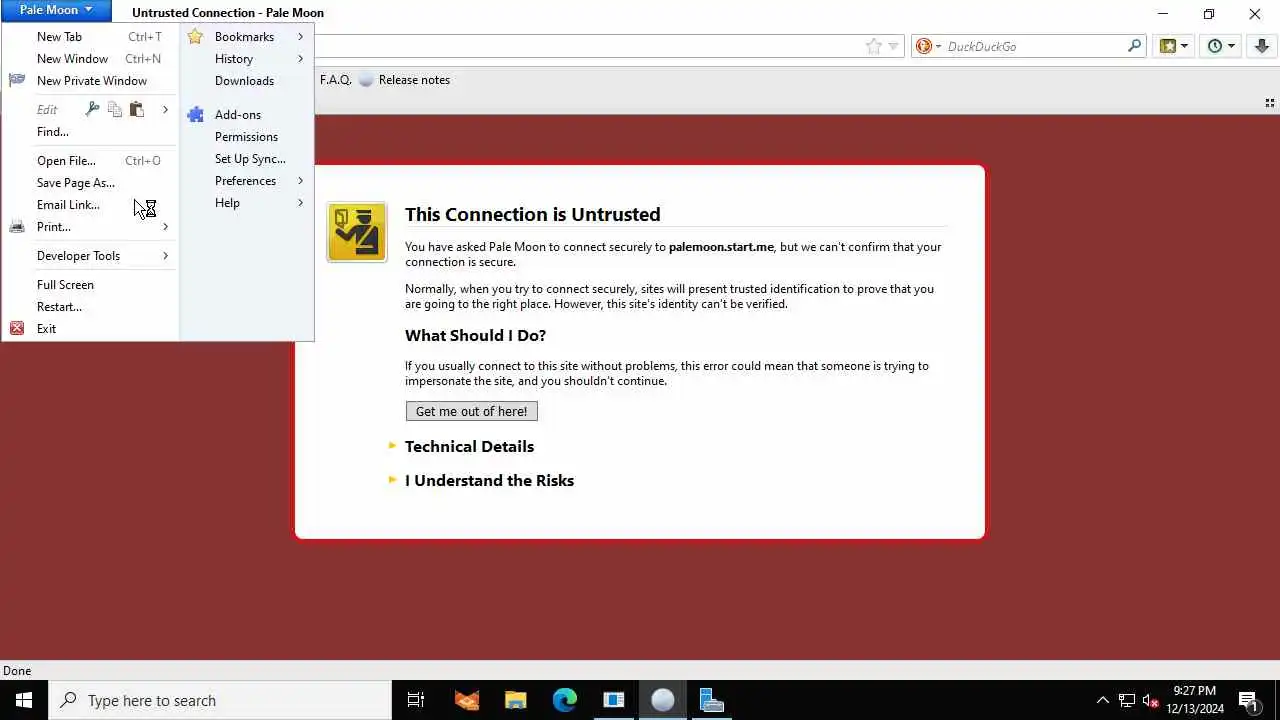Show hidden tray icons chevron
1280x720 pixels.
coord(1103,700)
